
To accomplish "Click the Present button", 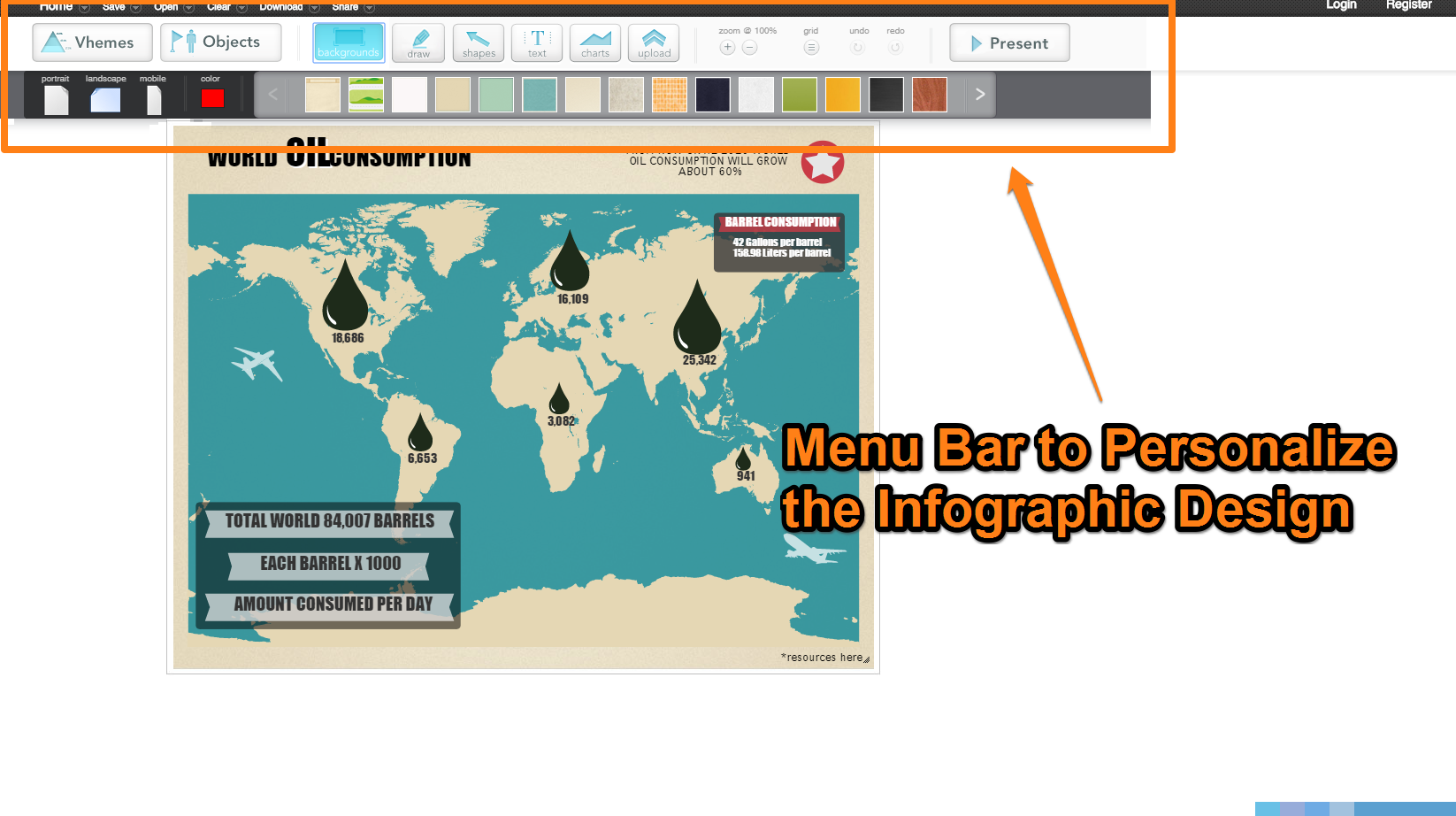I will 1009,42.
